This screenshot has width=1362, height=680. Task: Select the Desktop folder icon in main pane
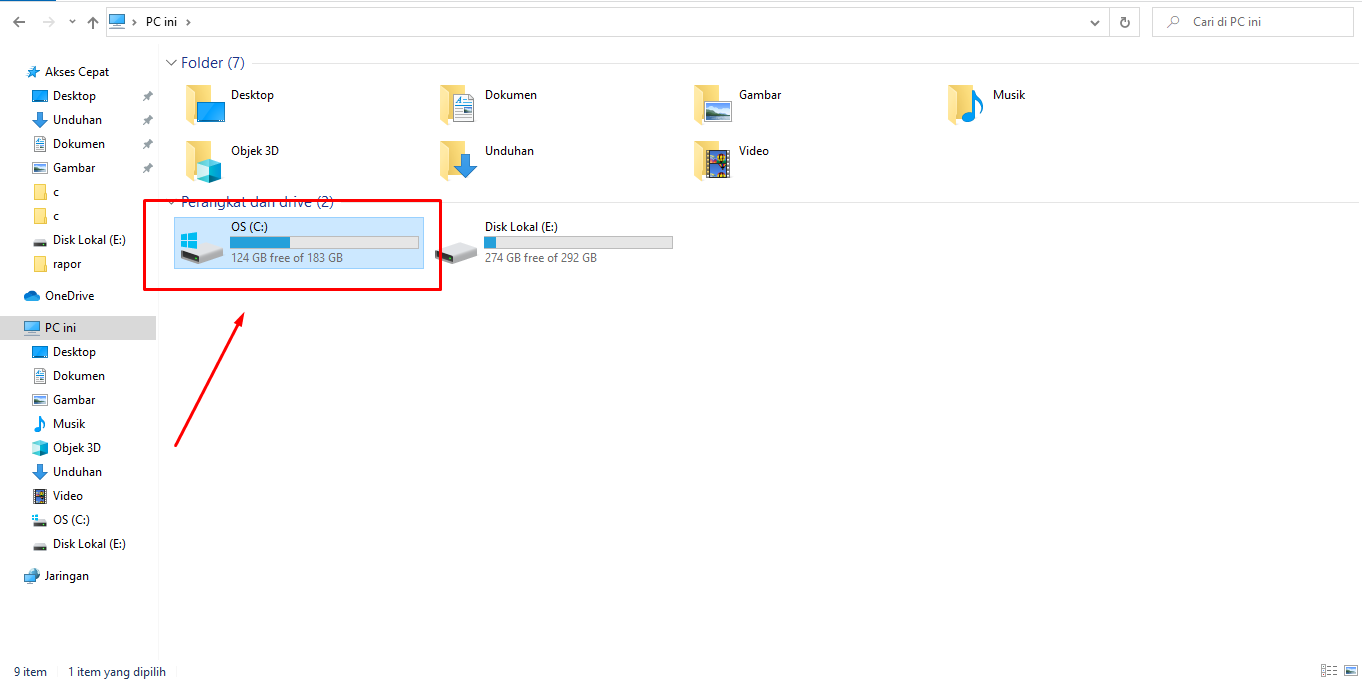[x=205, y=104]
